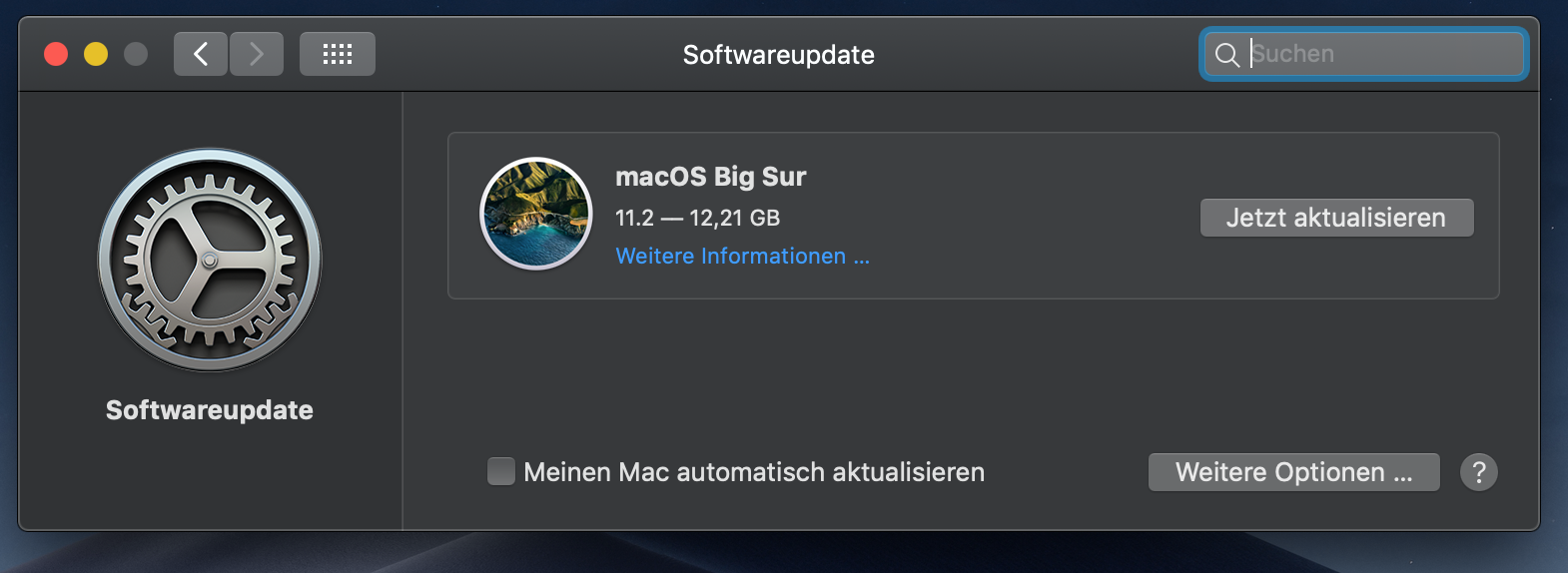The height and width of the screenshot is (573, 1568).
Task: Minimize the window using the yellow button
Action: point(96,54)
